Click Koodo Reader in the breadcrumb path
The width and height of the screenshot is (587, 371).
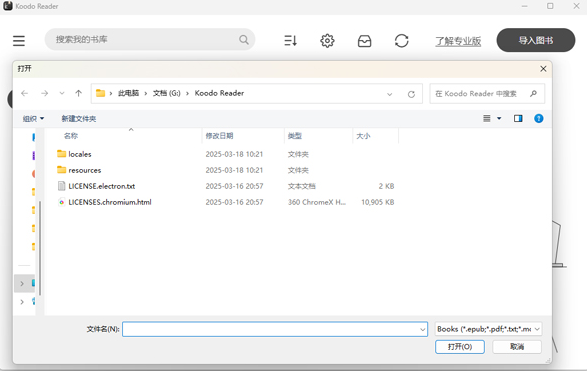click(x=219, y=93)
